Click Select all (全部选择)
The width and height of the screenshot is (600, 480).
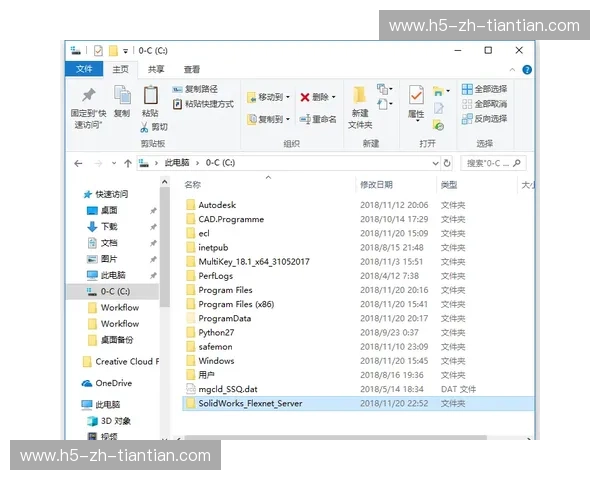(x=484, y=89)
